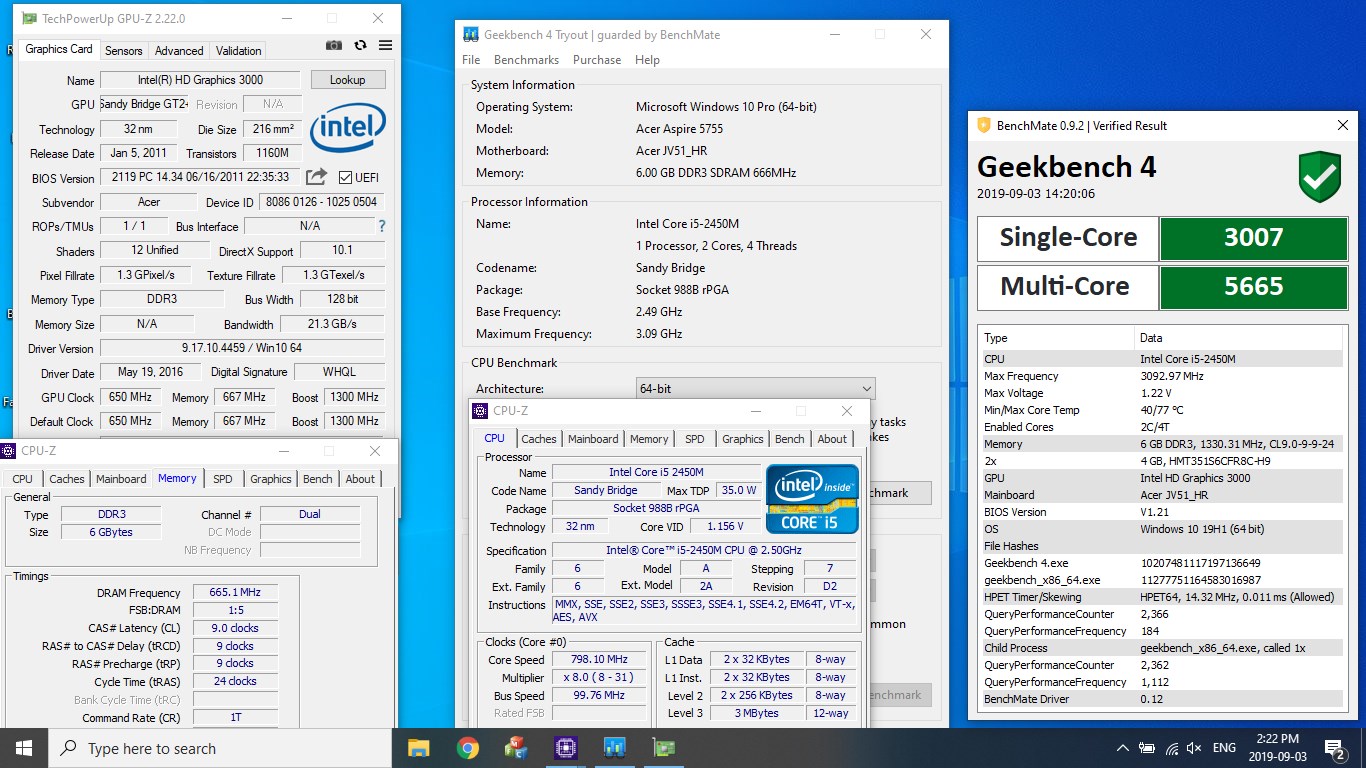This screenshot has height=768, width=1366.
Task: Click the DRAM Frequency value 665.1 MHz
Action: [x=236, y=593]
